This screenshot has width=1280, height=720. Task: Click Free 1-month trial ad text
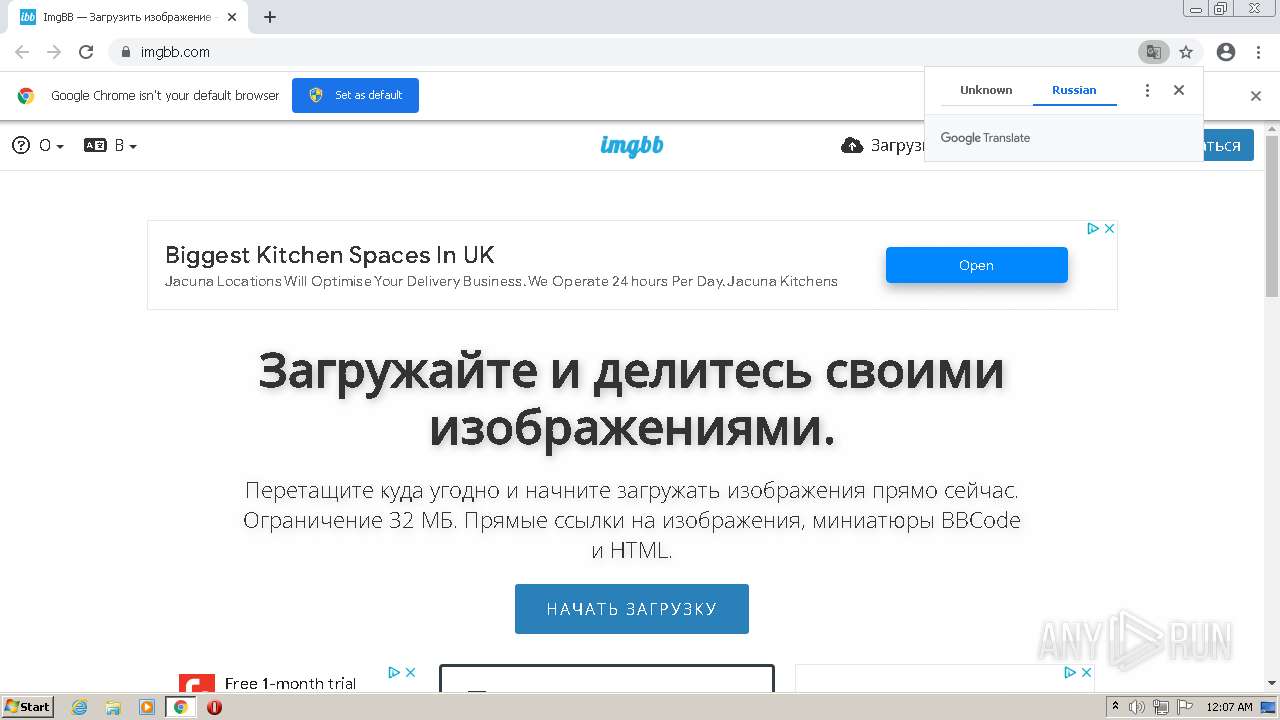[x=290, y=683]
